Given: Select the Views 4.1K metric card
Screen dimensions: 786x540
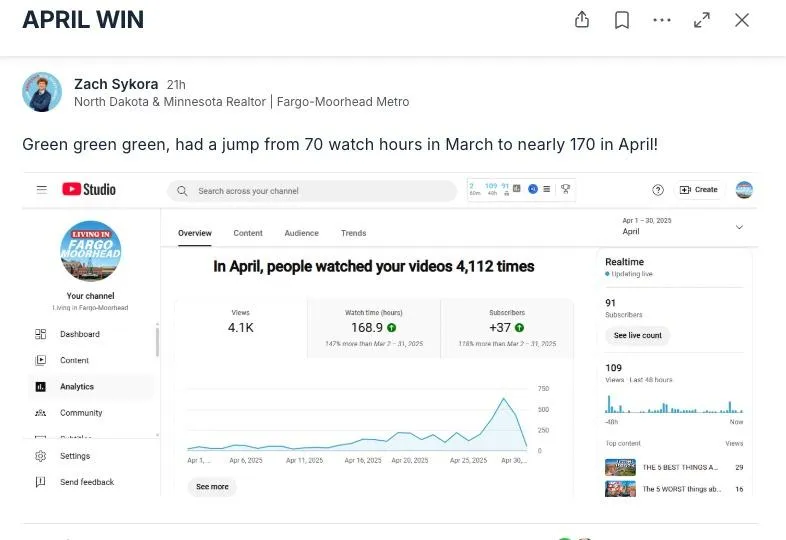Looking at the screenshot, I should pos(241,328).
